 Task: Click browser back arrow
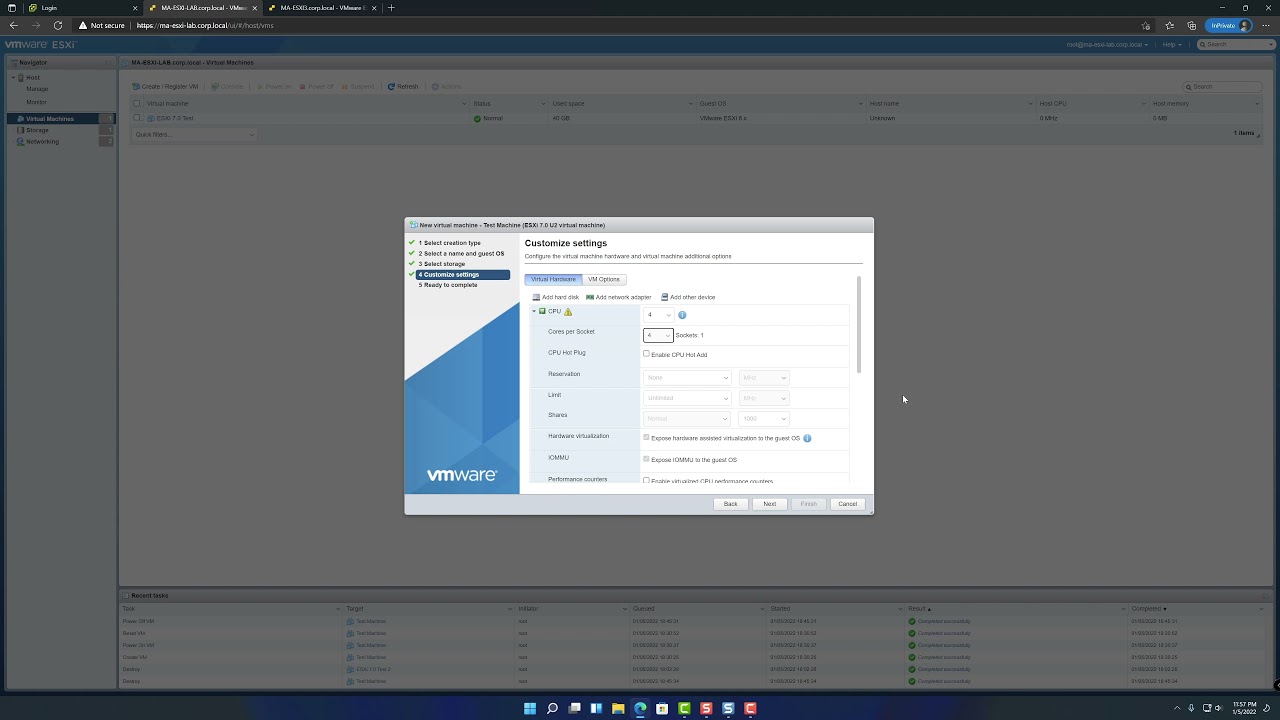[13, 25]
